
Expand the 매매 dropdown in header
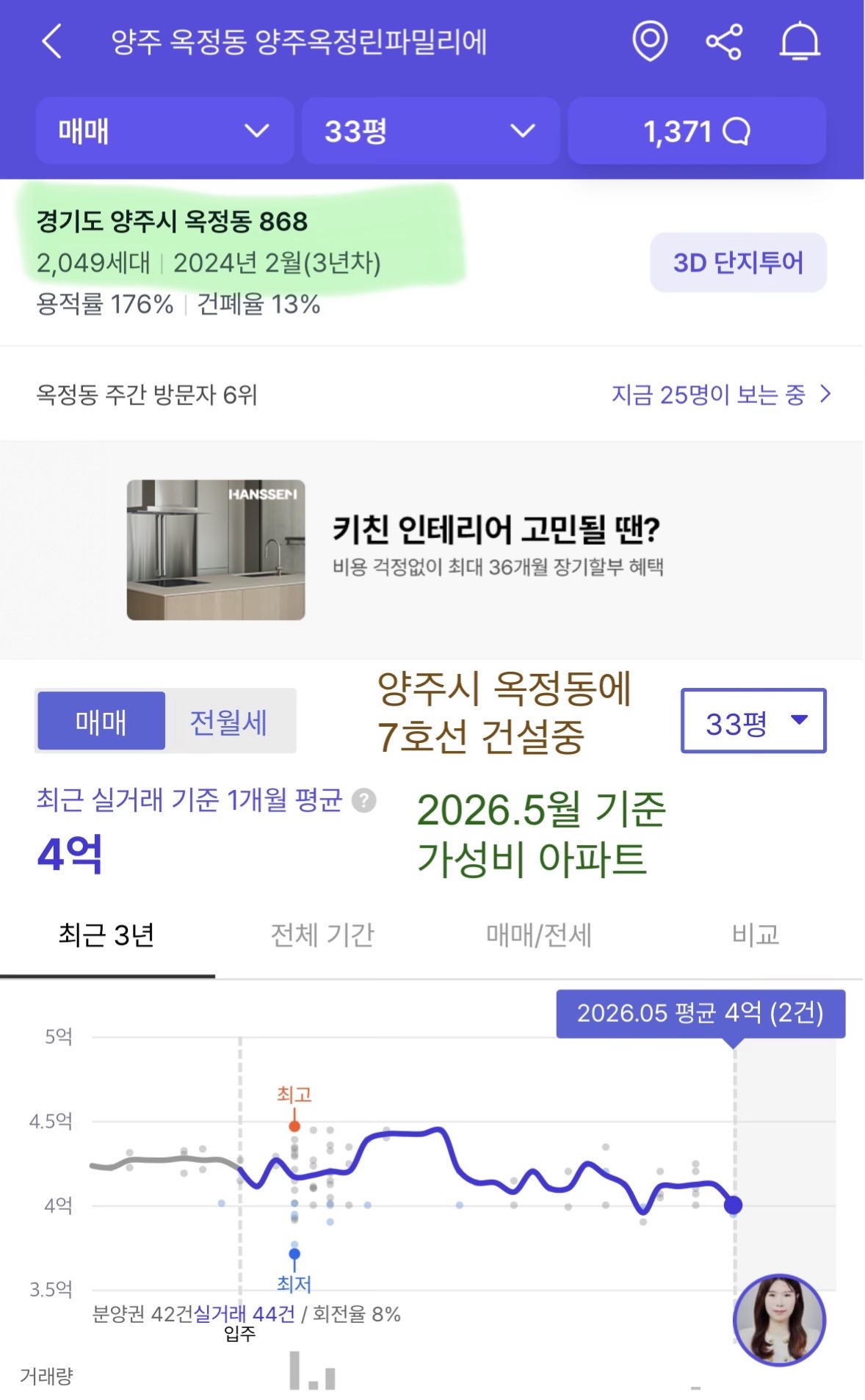tap(165, 131)
